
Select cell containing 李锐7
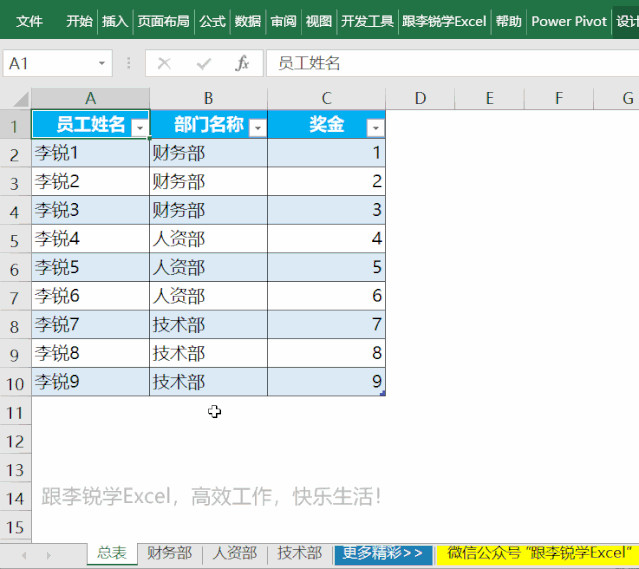coord(90,325)
